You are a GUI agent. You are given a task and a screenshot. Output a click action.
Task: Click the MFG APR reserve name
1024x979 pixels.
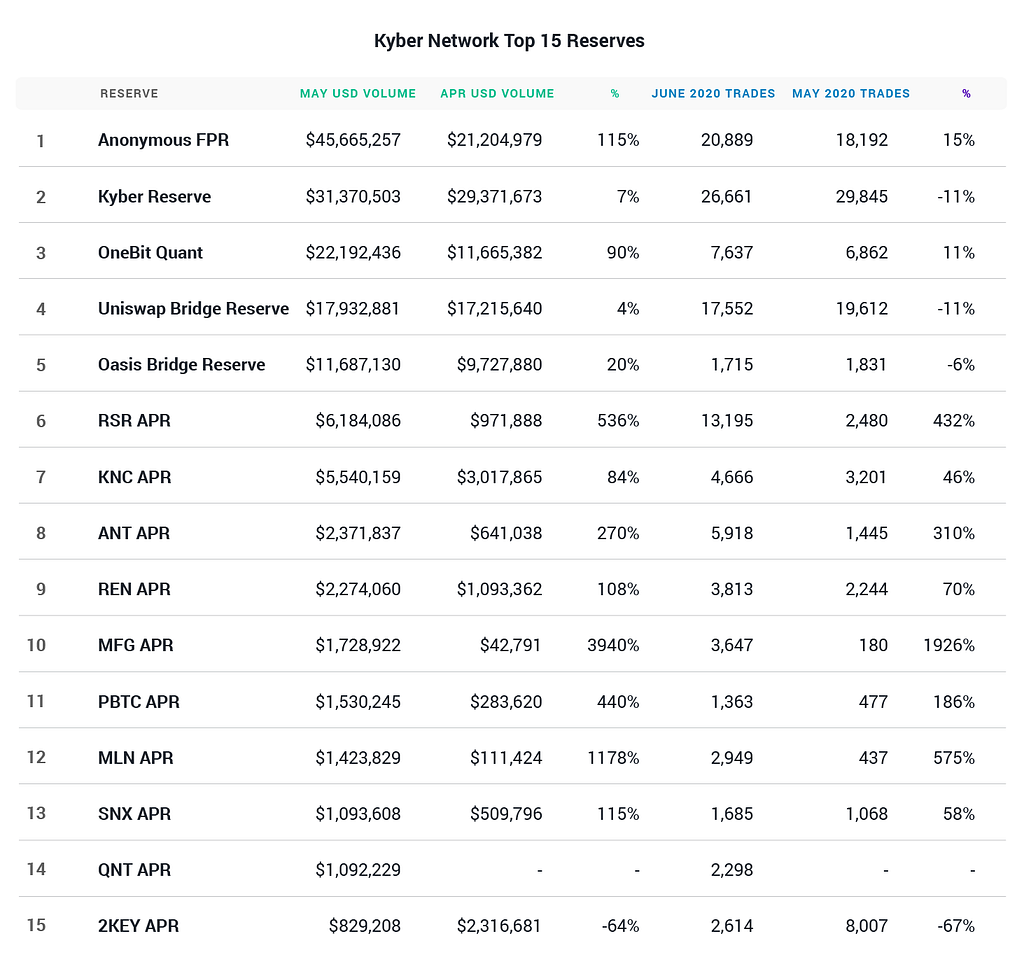coord(135,645)
